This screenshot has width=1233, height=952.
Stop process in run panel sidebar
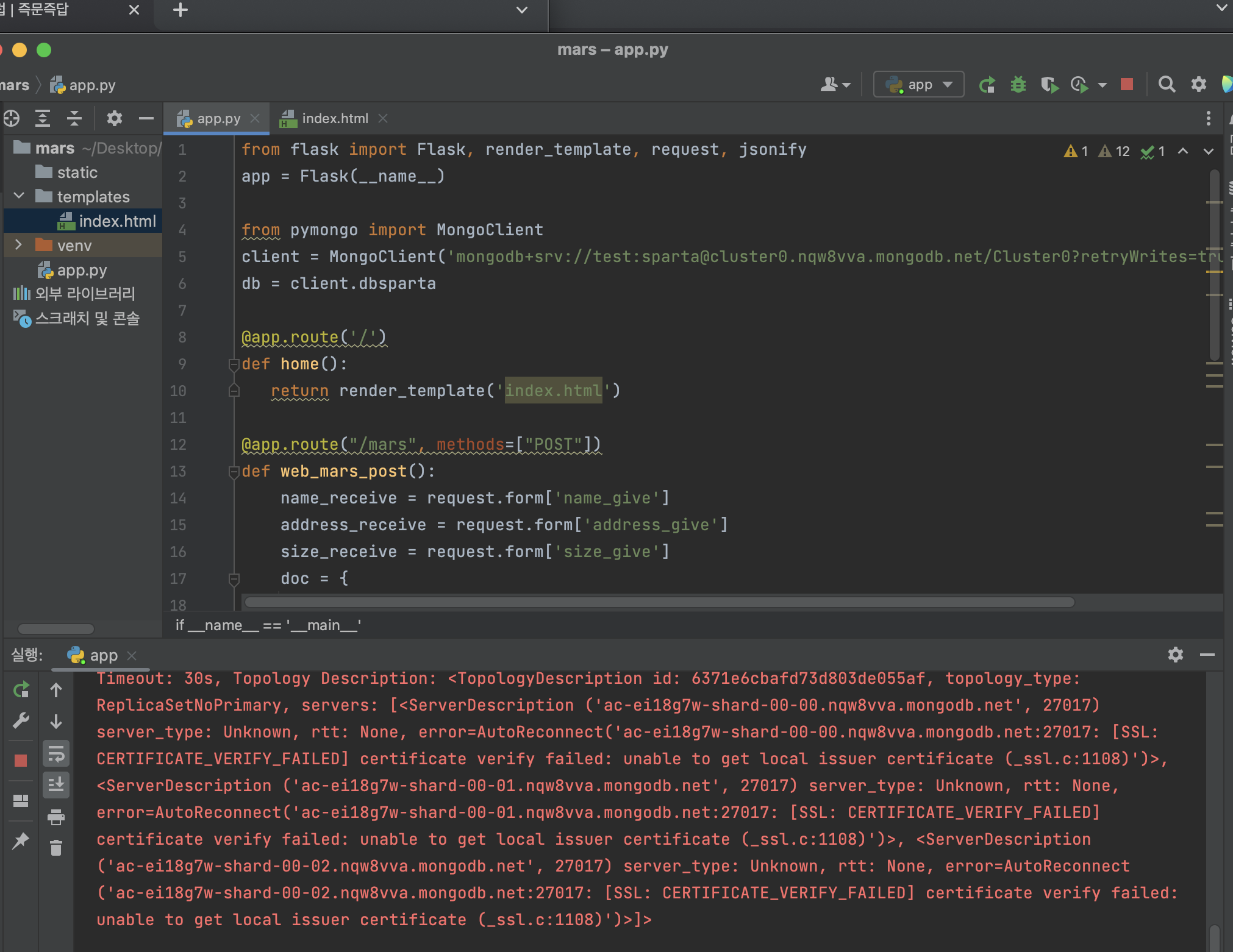tap(21, 760)
